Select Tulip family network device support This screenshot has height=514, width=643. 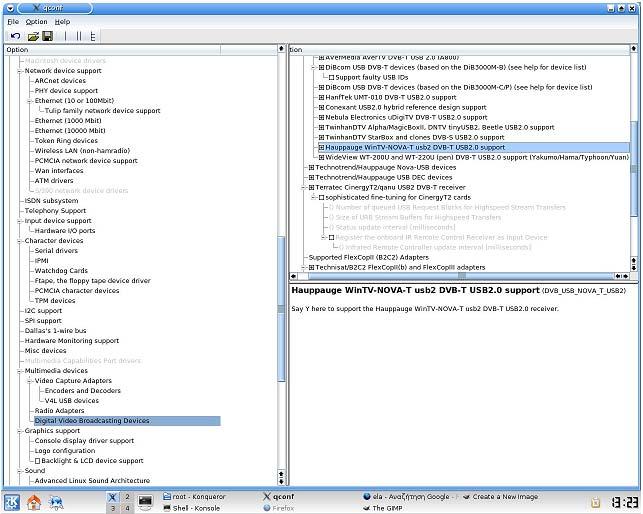click(x=103, y=111)
